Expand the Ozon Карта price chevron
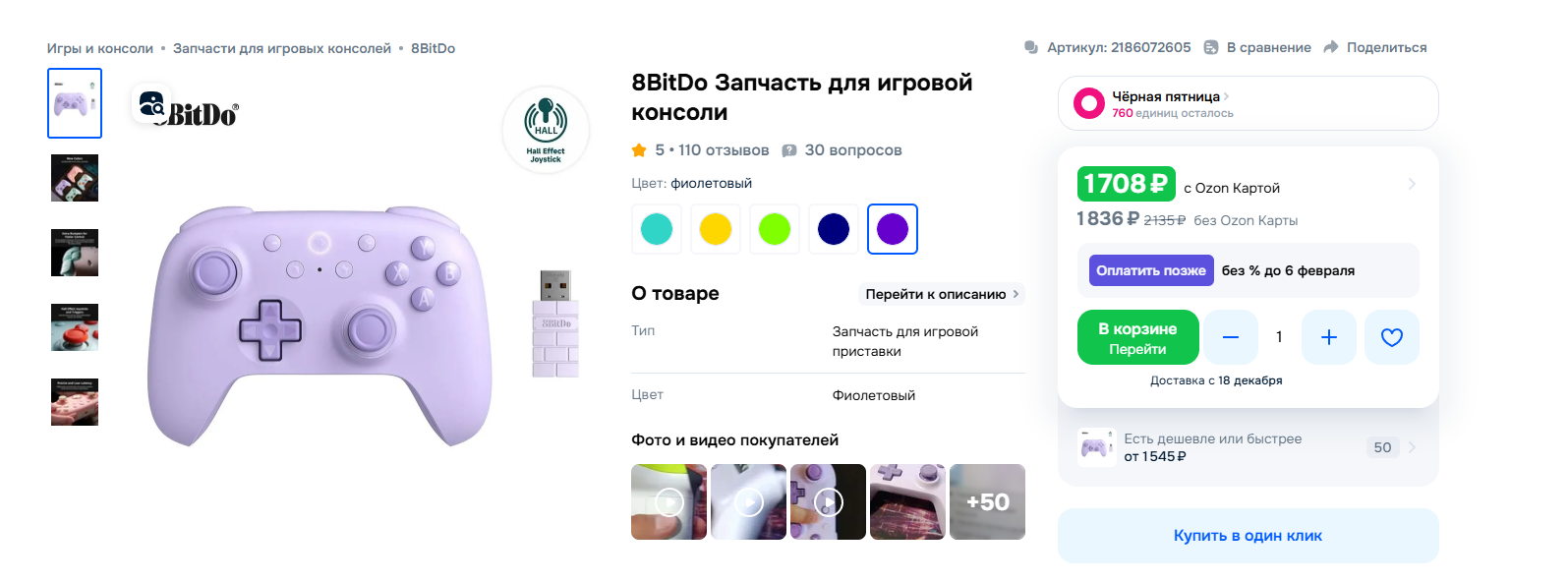This screenshot has height=583, width=1568. pos(1412,184)
